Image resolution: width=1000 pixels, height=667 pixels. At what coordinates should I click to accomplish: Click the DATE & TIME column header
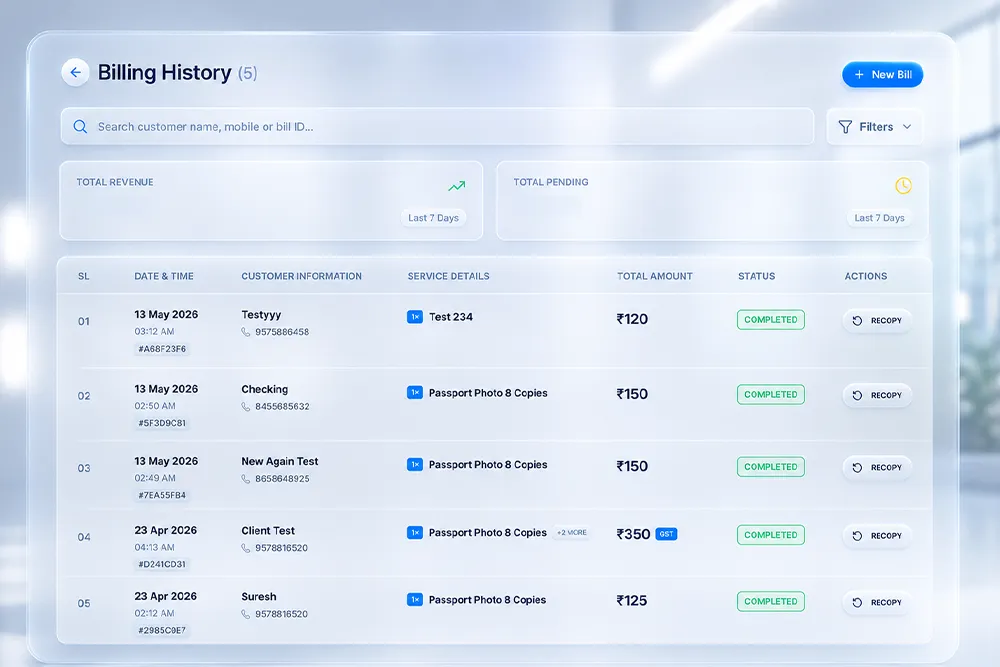click(164, 276)
